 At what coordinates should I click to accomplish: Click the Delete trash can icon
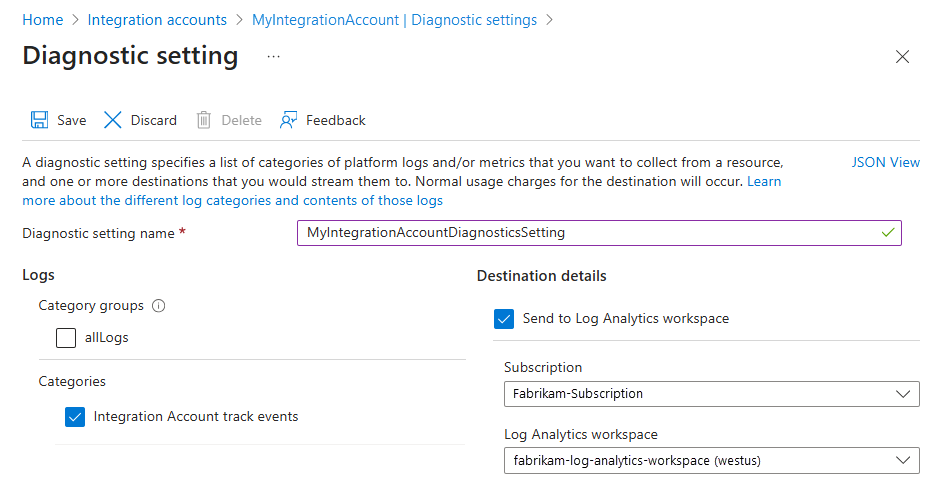coord(204,120)
